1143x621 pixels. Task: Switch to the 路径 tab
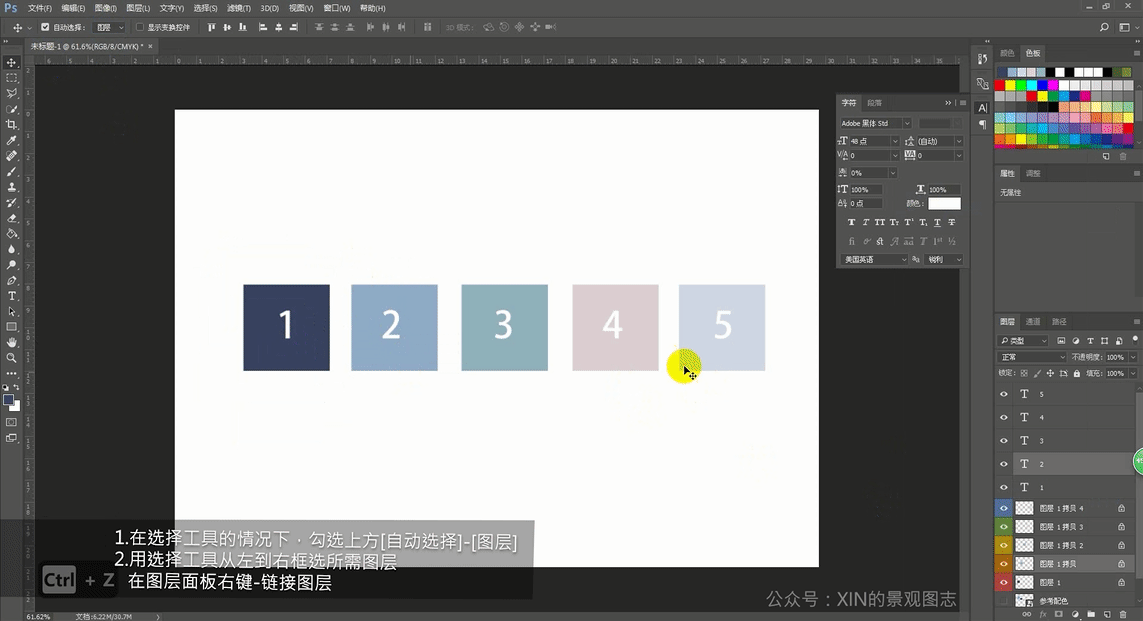pyautogui.click(x=1059, y=321)
